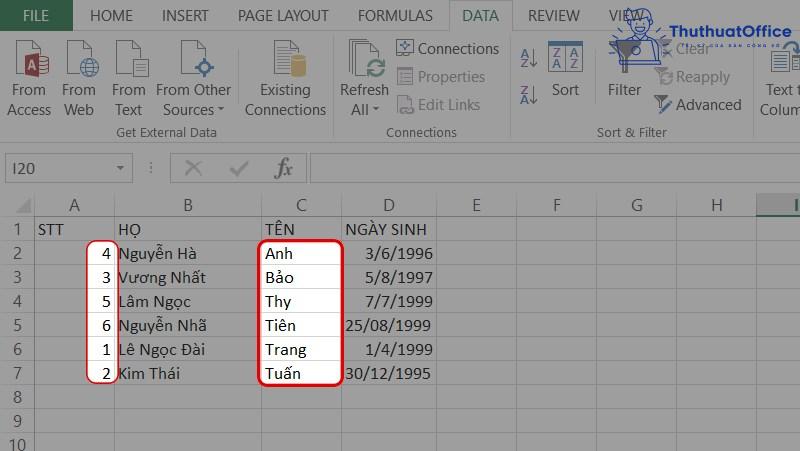Select date cell 25/08/1999

[x=389, y=325]
